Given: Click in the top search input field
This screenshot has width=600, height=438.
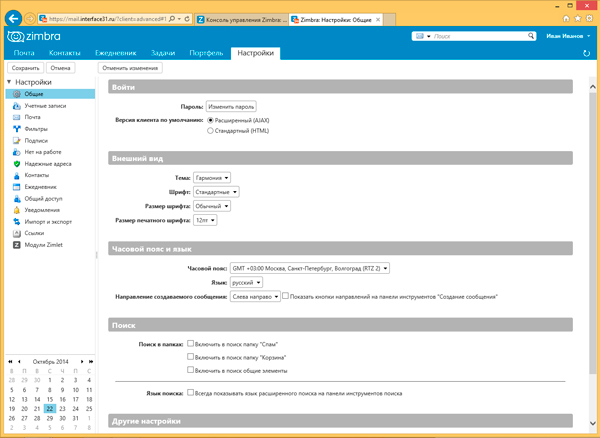Looking at the screenshot, I should click(475, 37).
